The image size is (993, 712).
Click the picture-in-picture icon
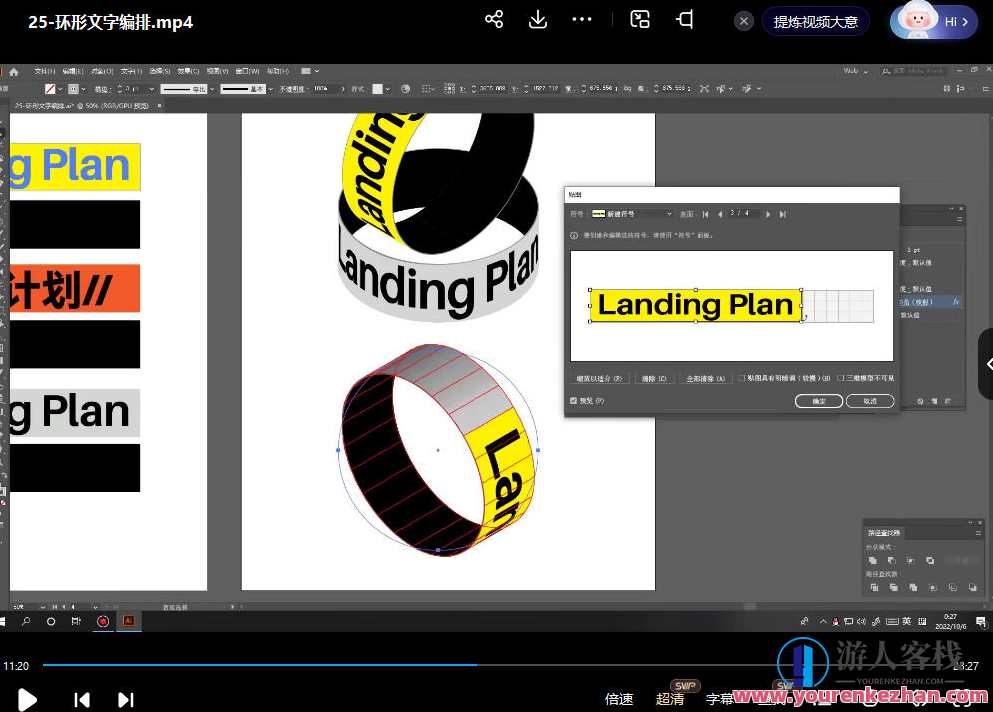pos(640,20)
